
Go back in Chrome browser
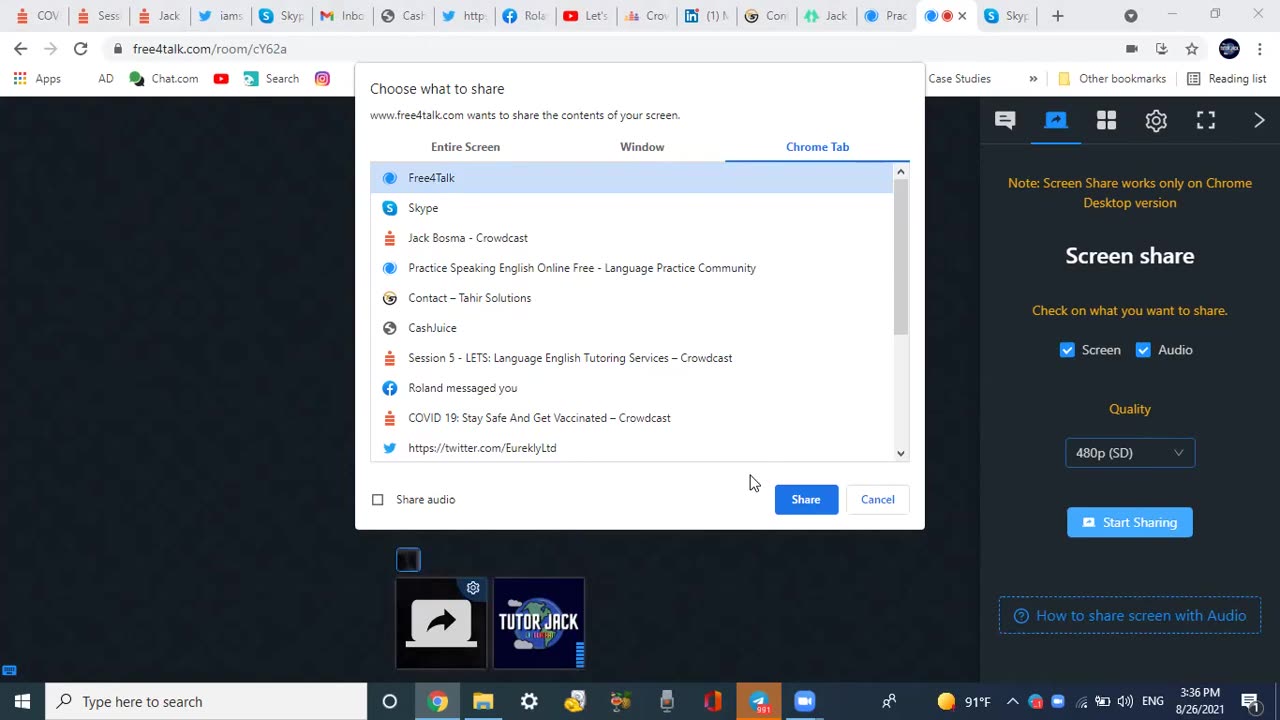[21, 49]
